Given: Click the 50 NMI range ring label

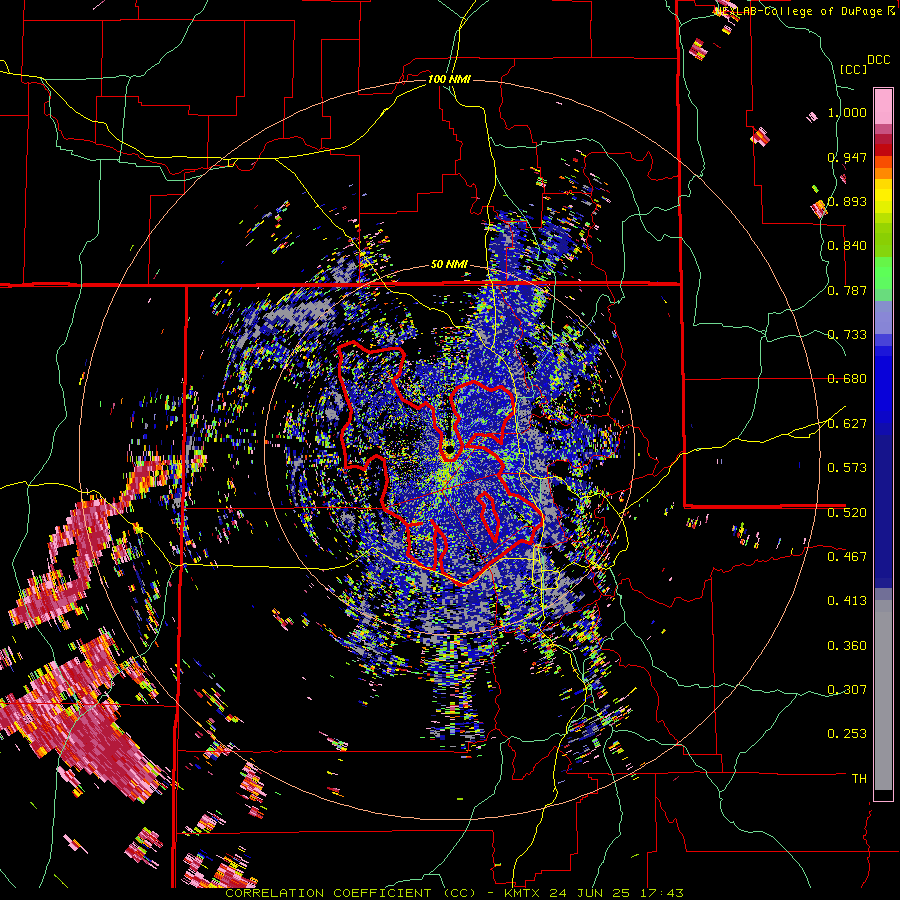Looking at the screenshot, I should [449, 265].
